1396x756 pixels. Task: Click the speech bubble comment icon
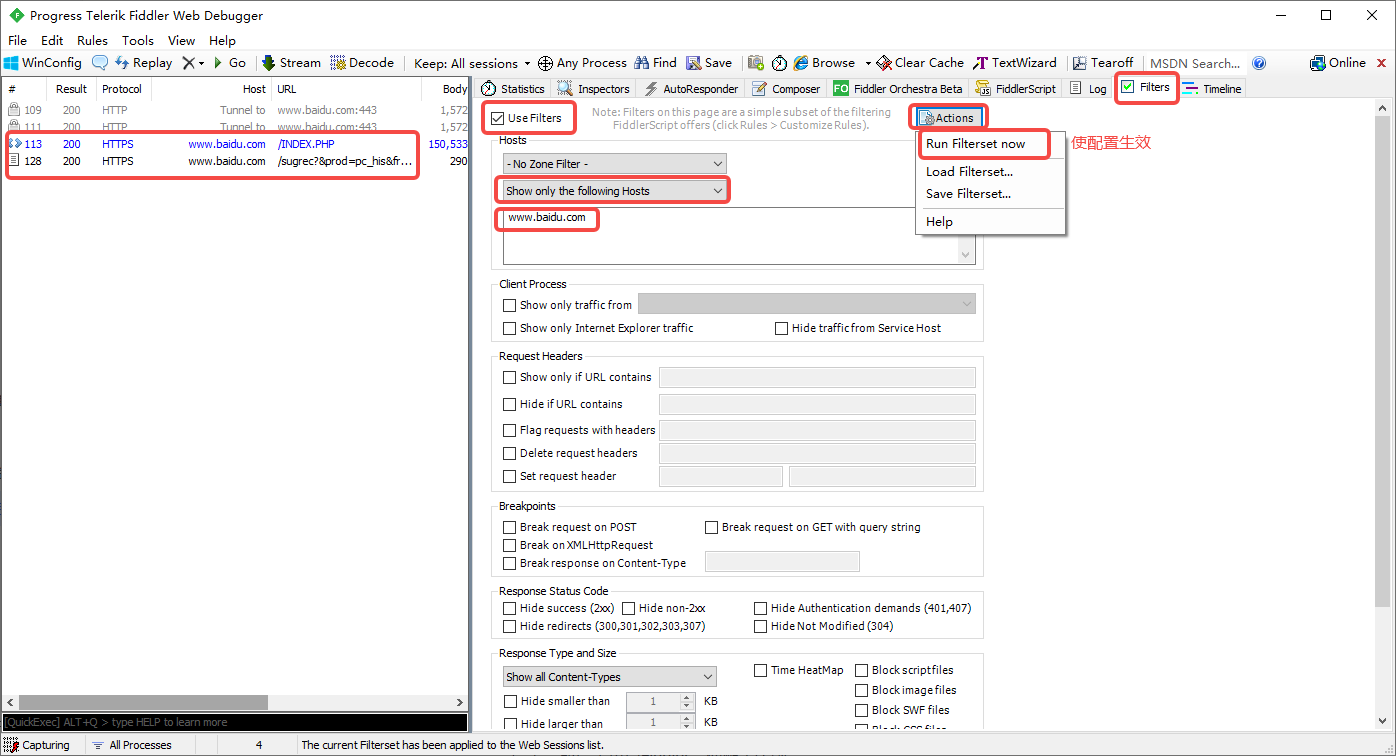pyautogui.click(x=100, y=63)
